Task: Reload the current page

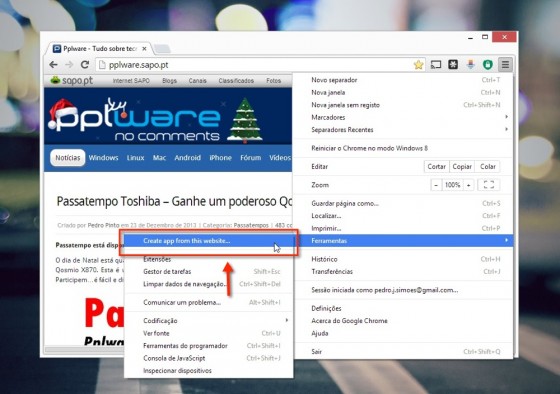Action: pyautogui.click(x=85, y=65)
